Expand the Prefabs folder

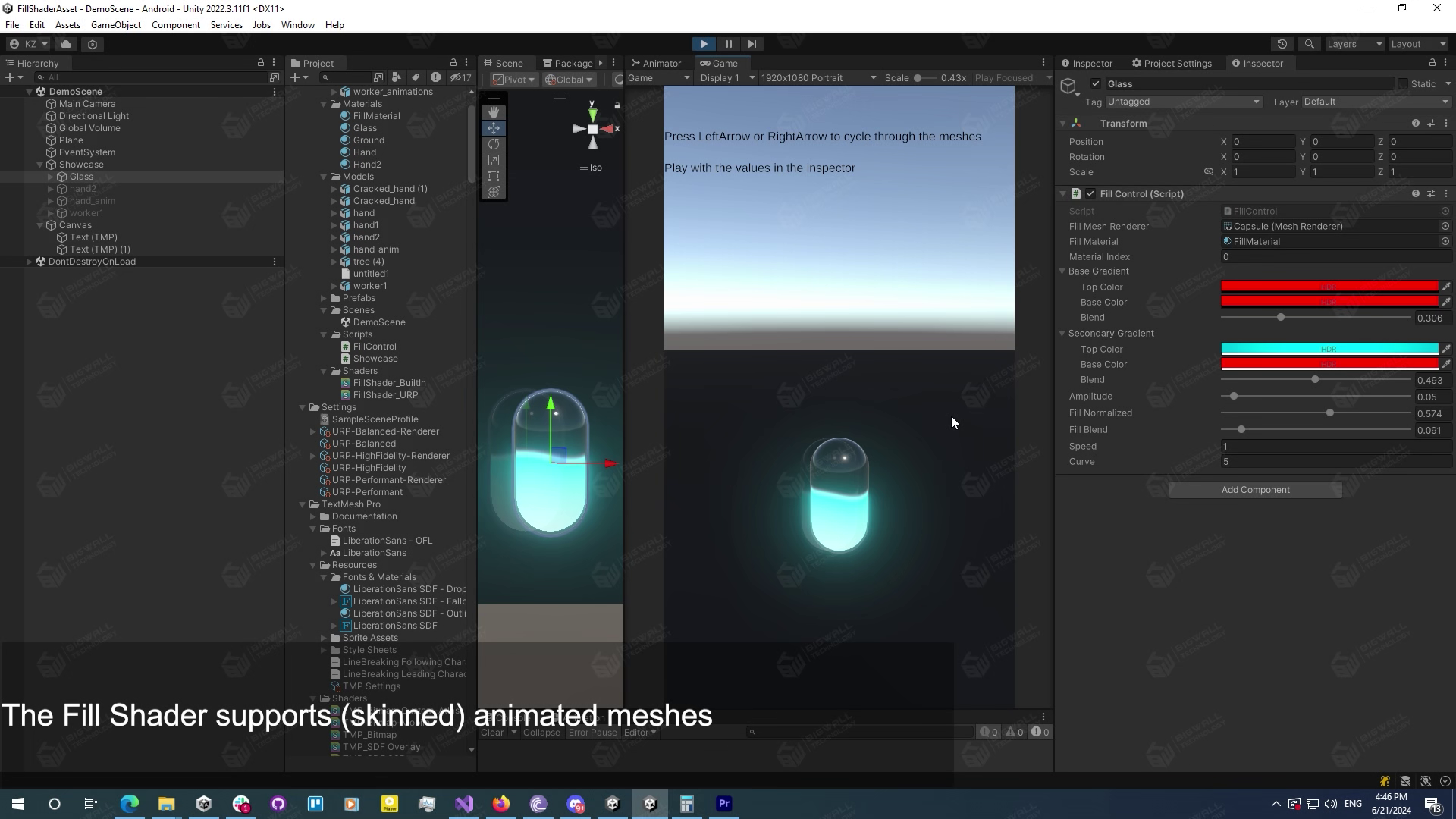324,298
